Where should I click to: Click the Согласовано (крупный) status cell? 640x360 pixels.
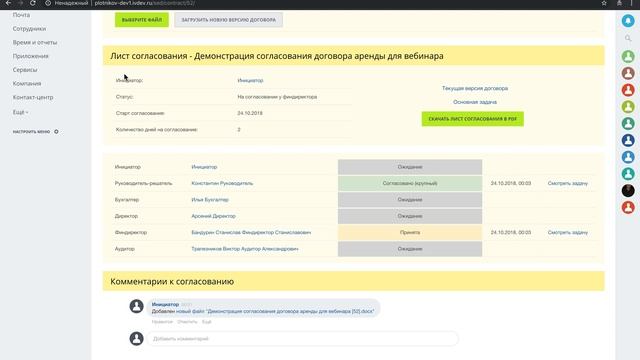[x=410, y=183]
